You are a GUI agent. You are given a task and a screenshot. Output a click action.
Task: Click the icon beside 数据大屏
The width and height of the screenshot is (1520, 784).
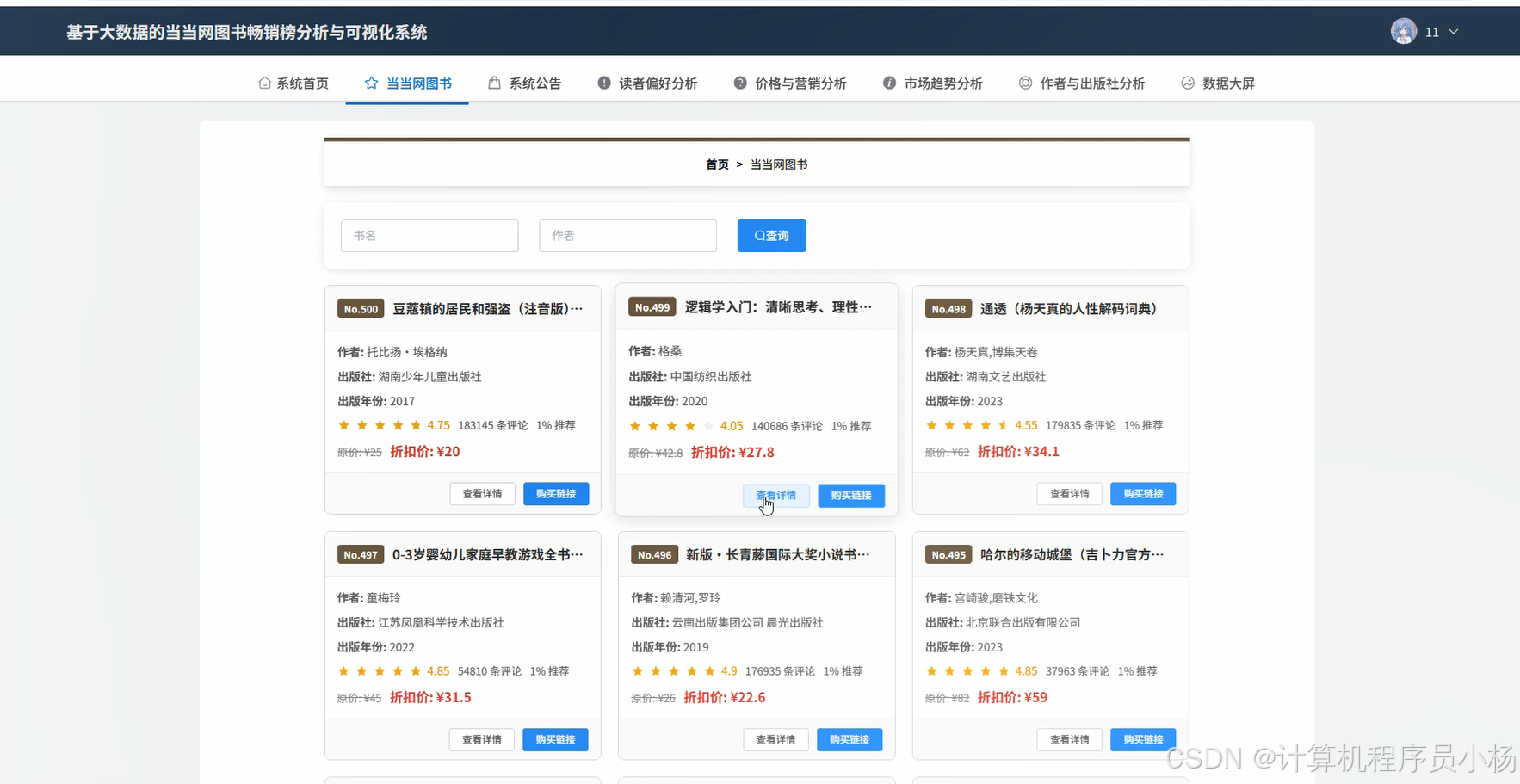(1188, 83)
